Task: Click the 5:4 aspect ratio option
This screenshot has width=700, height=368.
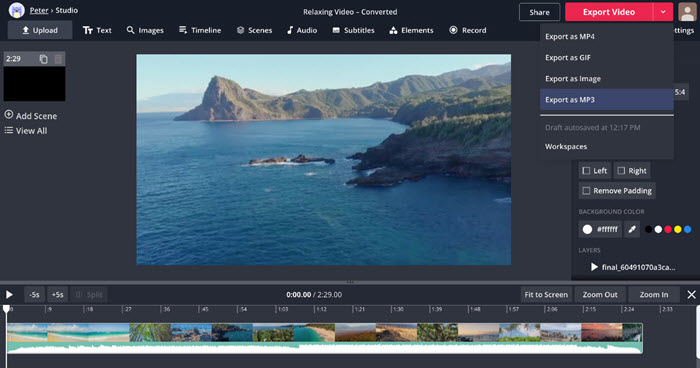Action: 680,92
